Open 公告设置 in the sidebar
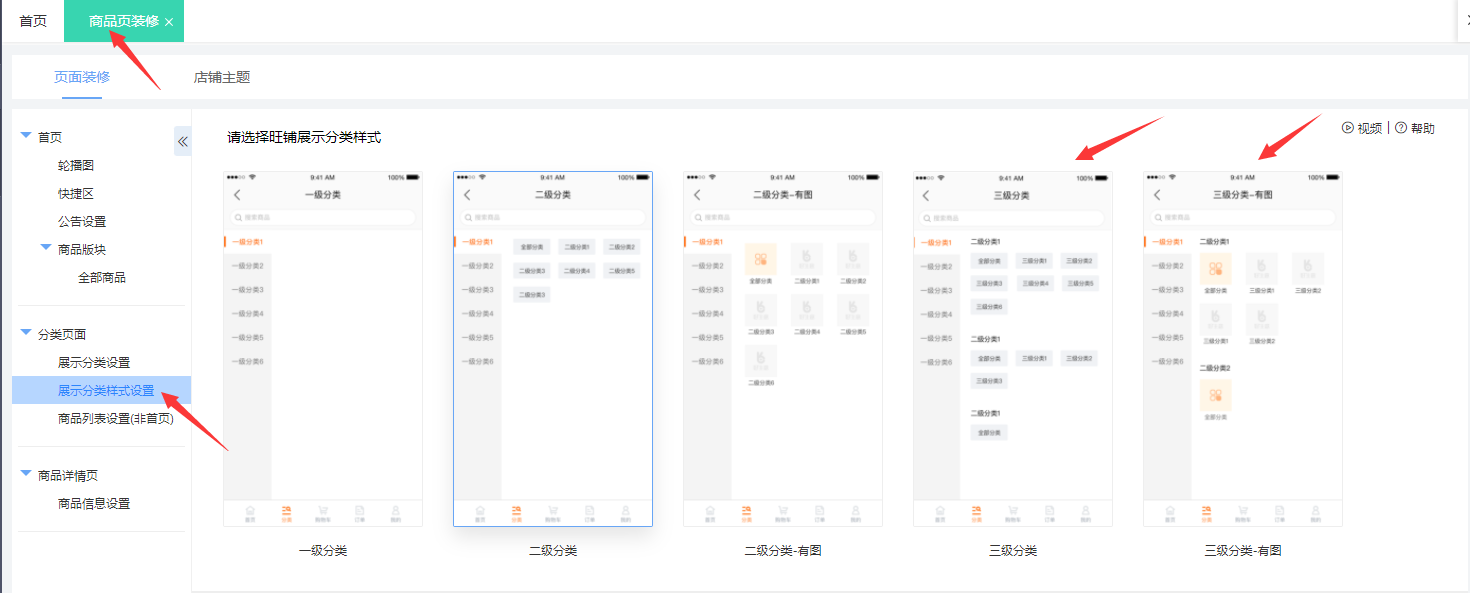Screen dimensions: 1470x593 tap(82, 221)
